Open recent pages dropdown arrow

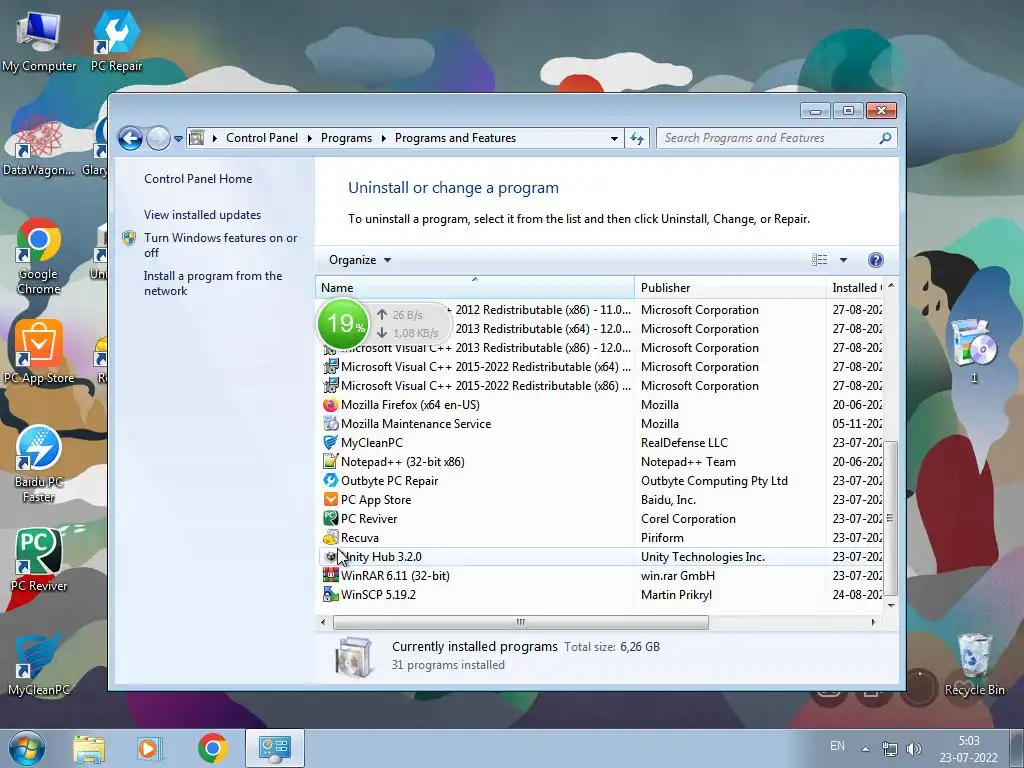click(x=178, y=138)
